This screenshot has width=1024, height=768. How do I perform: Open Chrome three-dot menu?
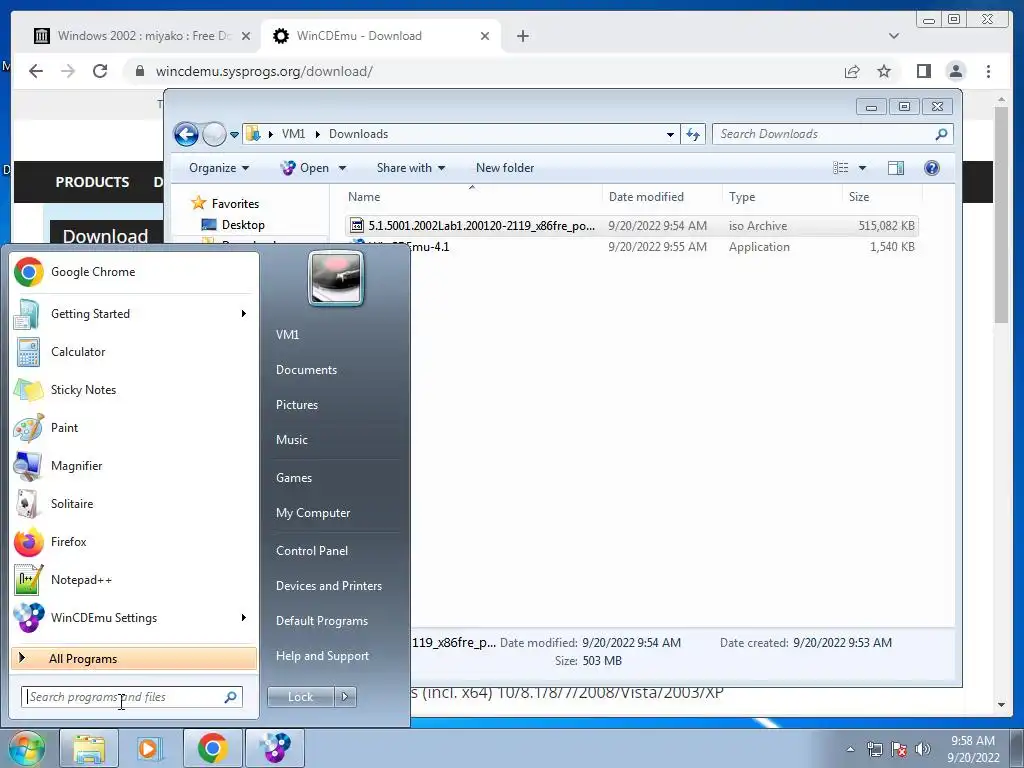coord(988,71)
